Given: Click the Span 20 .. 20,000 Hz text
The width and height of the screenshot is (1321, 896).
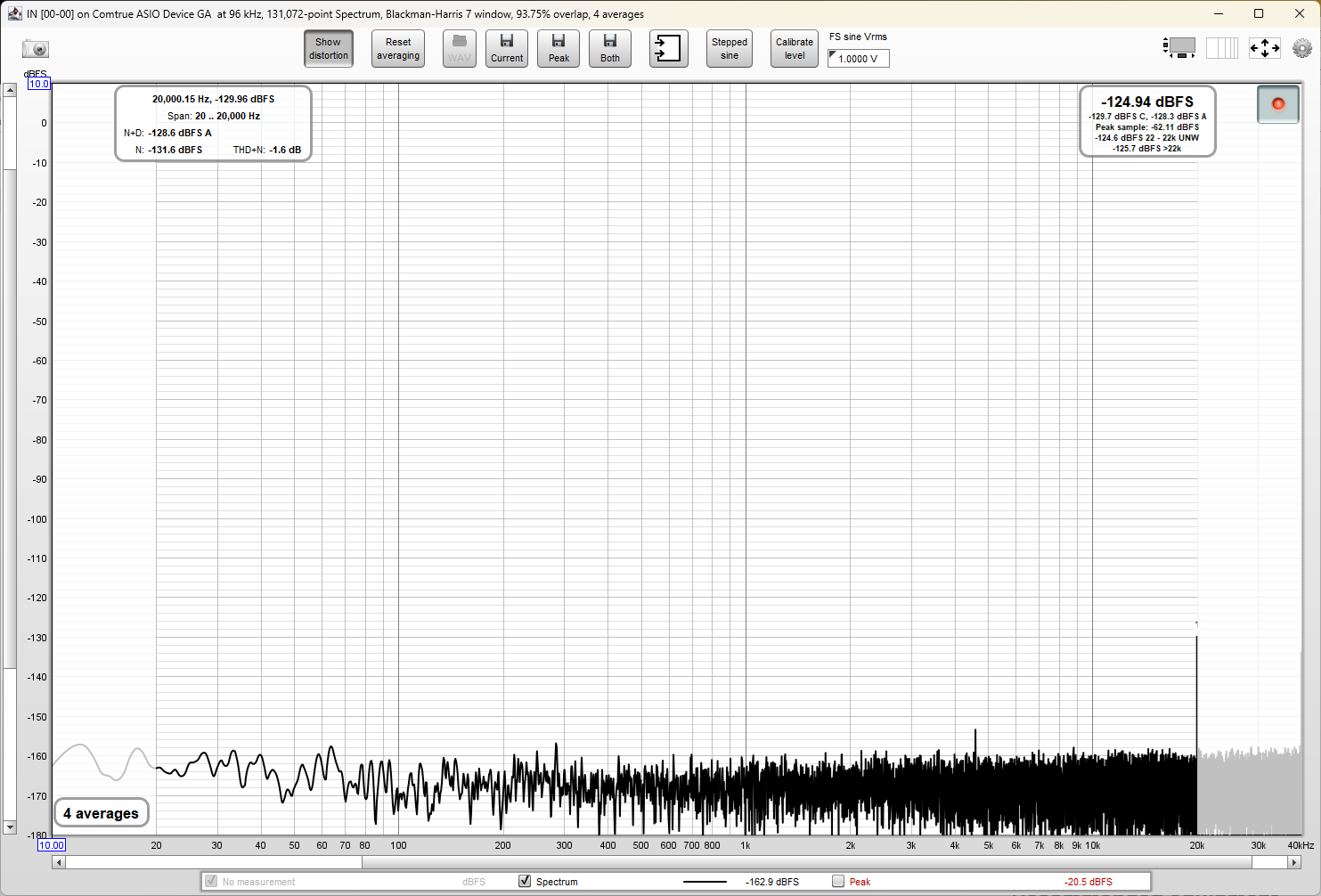Looking at the screenshot, I should pyautogui.click(x=214, y=116).
